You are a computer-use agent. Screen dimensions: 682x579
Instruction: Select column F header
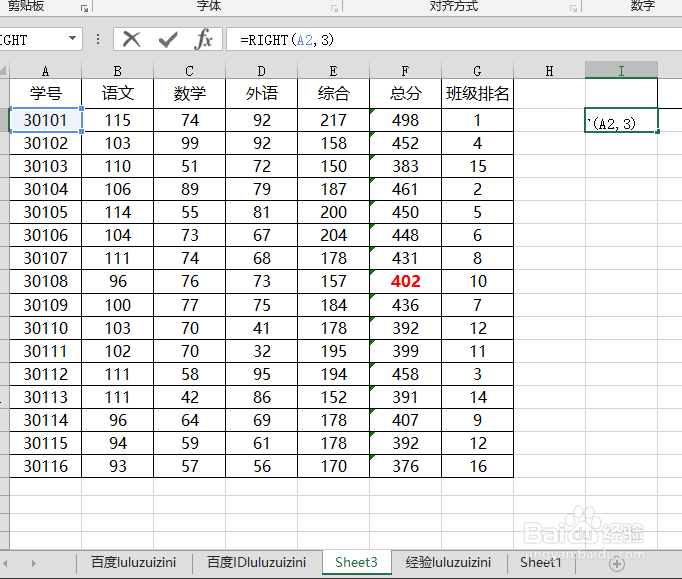click(x=405, y=70)
